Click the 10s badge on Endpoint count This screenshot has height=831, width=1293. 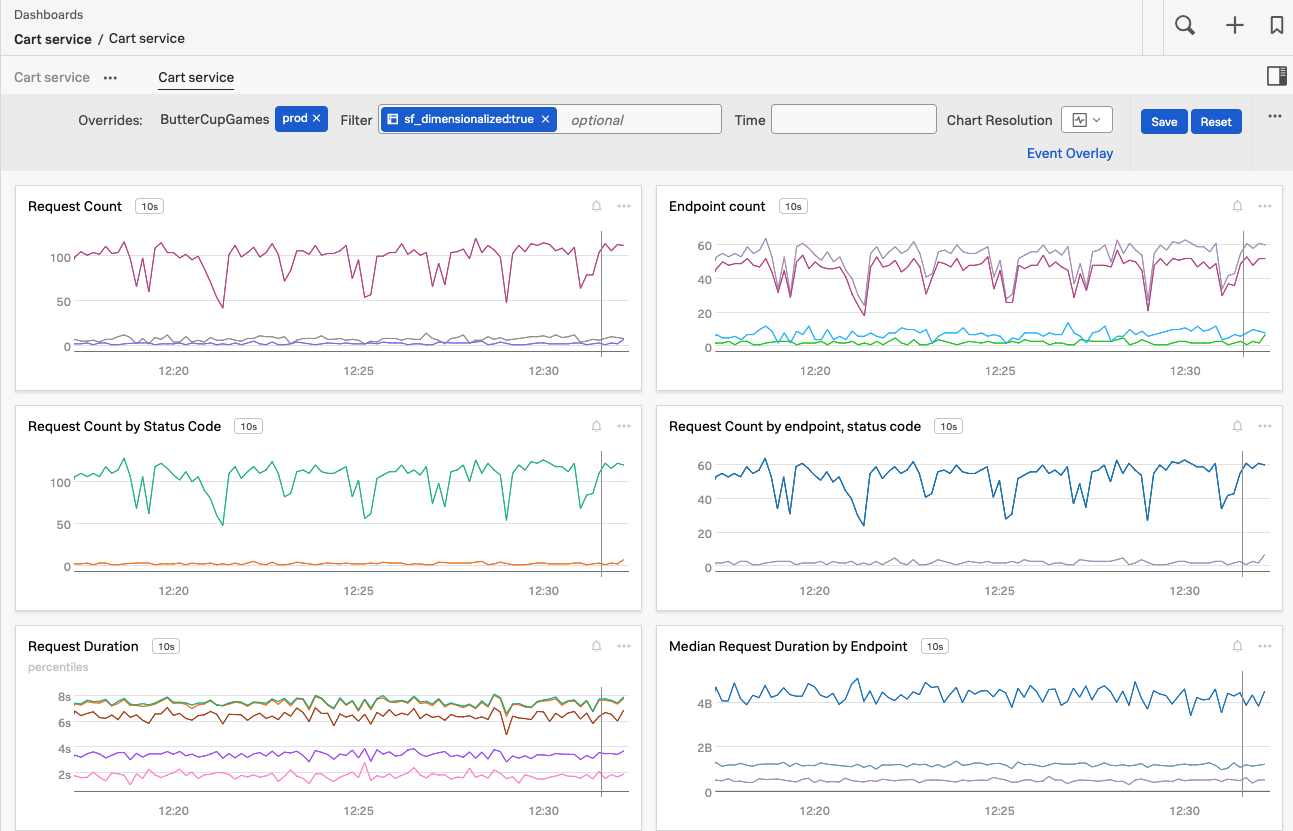pyautogui.click(x=793, y=206)
